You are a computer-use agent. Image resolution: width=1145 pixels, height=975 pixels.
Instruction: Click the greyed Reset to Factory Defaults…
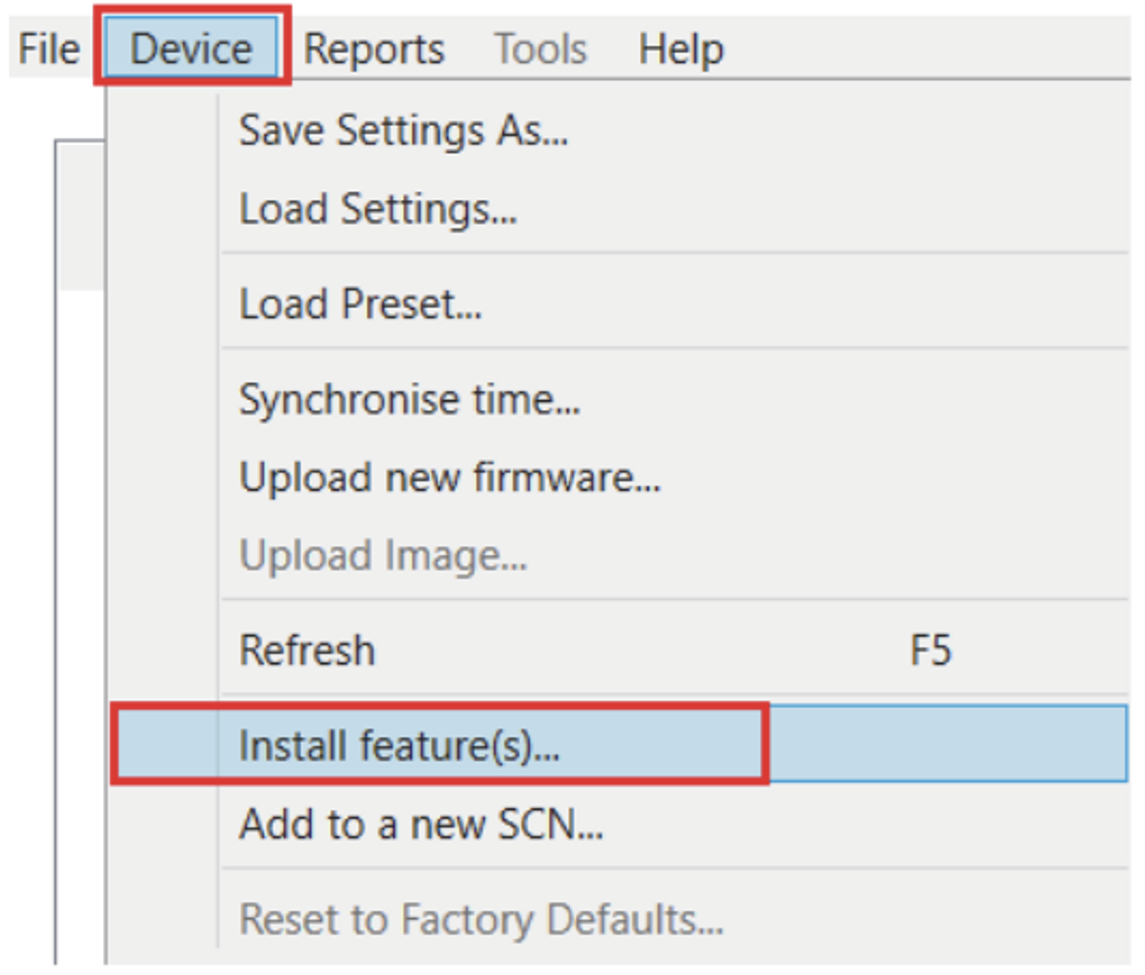481,919
